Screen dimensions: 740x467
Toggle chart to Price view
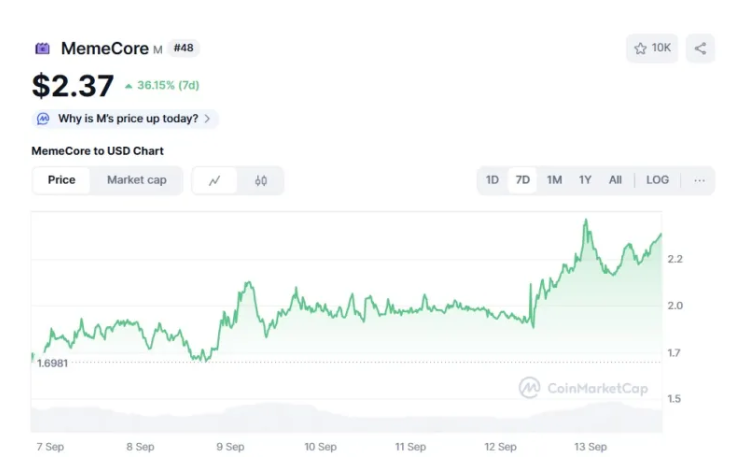pyautogui.click(x=61, y=180)
